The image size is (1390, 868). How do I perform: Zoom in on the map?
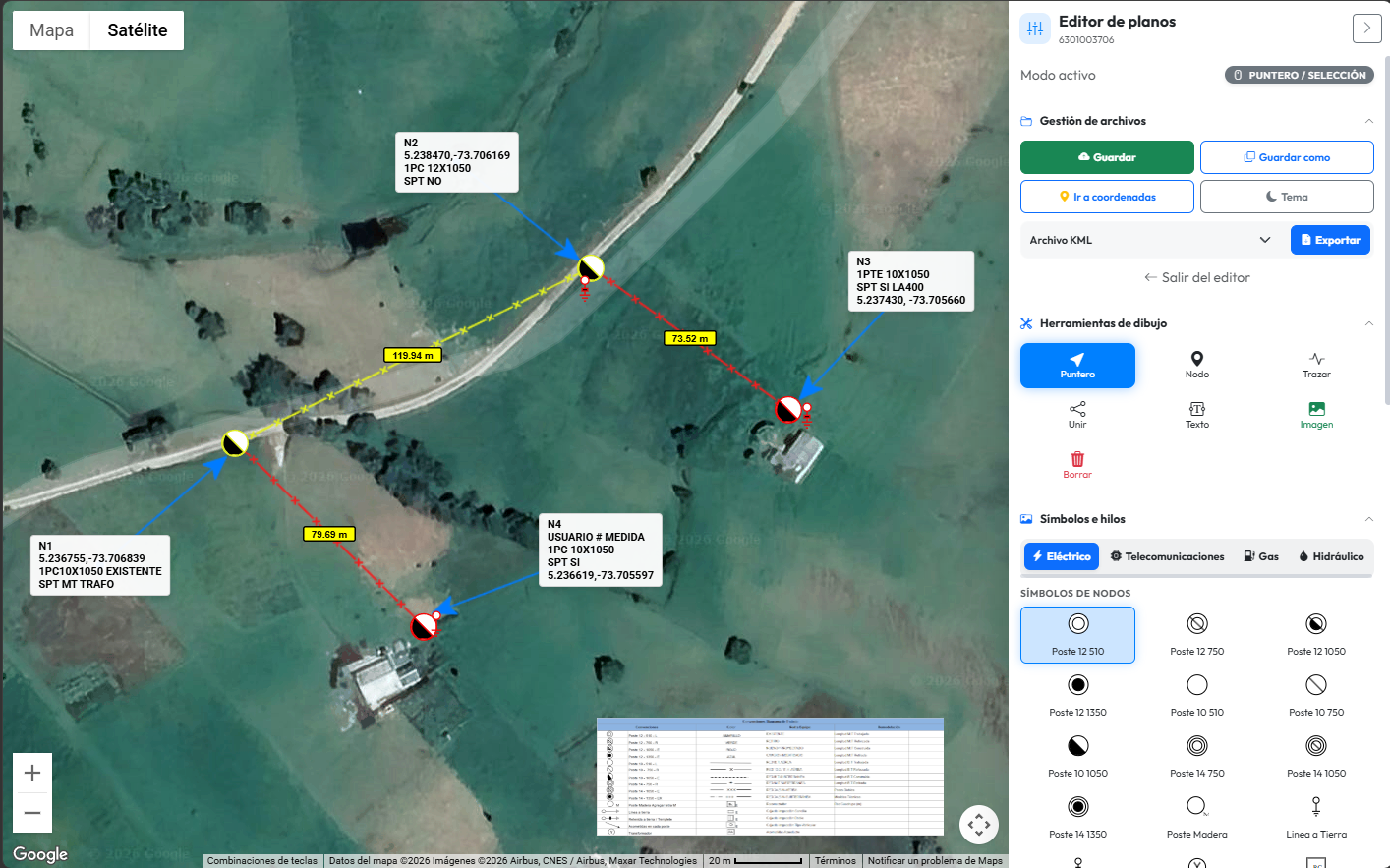(32, 773)
